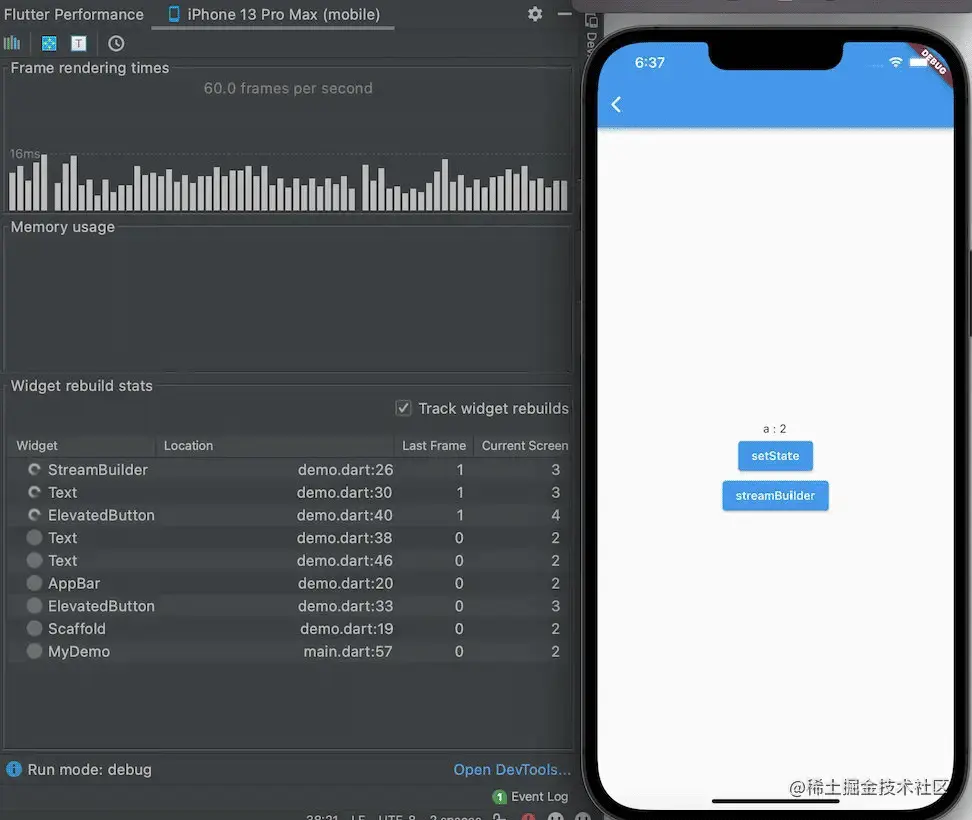This screenshot has height=820, width=972.
Task: Open location demo.dart:26
Action: click(345, 470)
